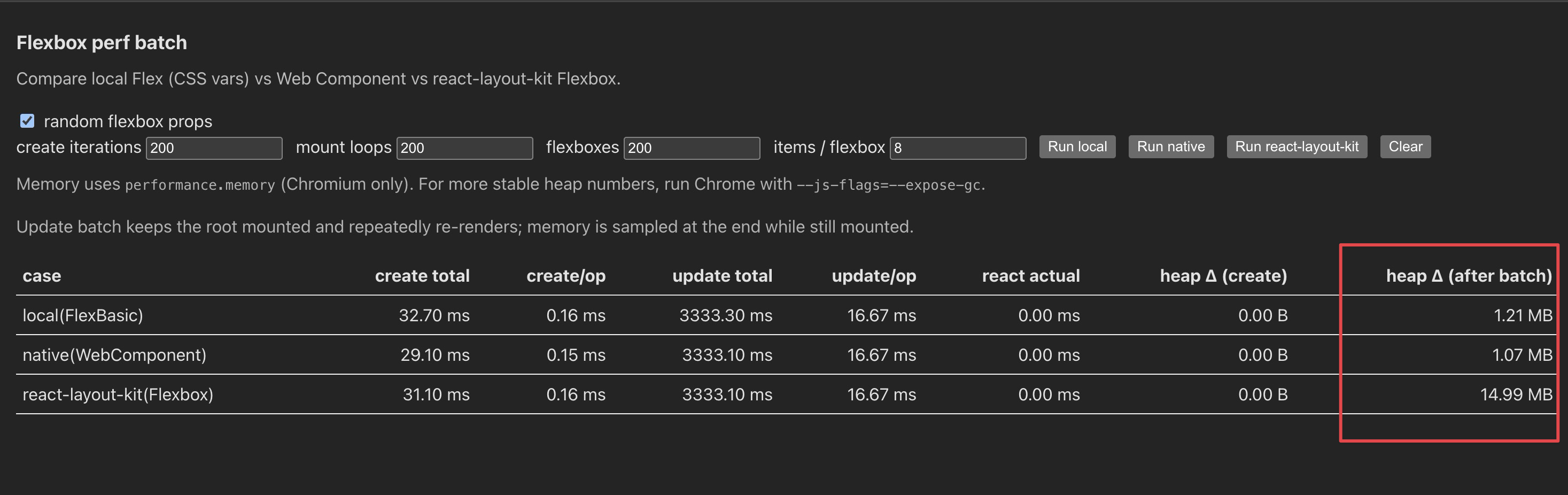Image resolution: width=1568 pixels, height=495 pixels.
Task: Click the case column header
Action: pyautogui.click(x=42, y=276)
